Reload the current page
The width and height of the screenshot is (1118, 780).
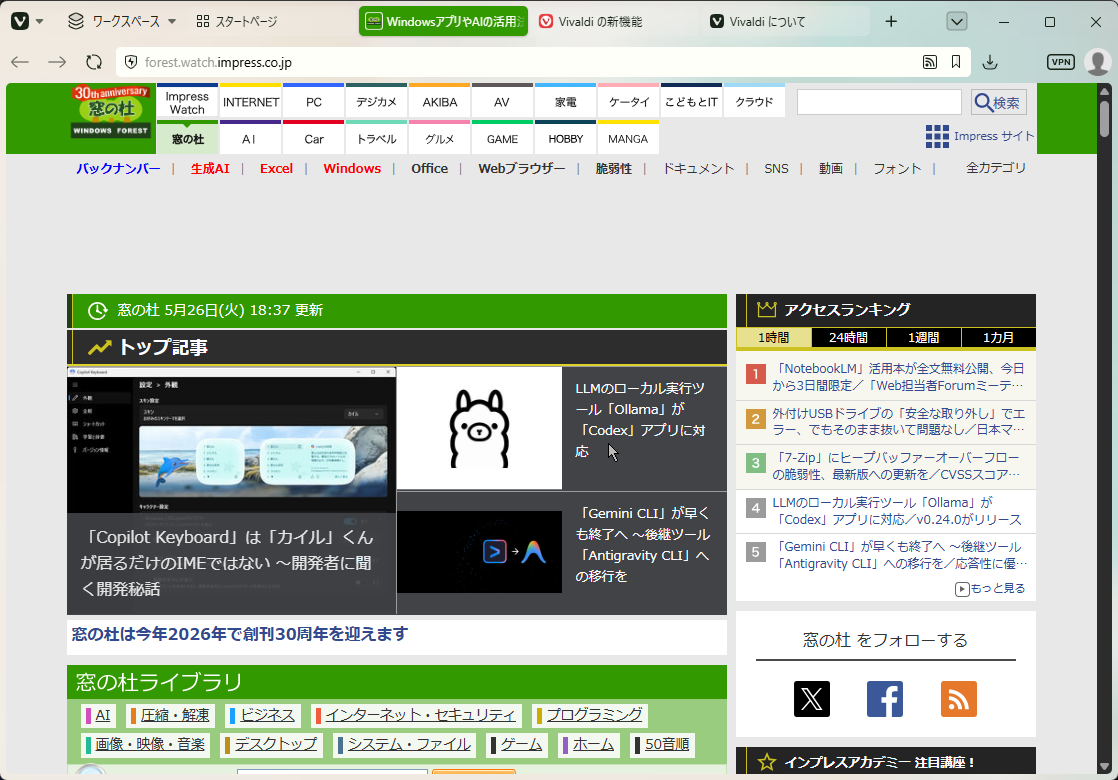94,62
